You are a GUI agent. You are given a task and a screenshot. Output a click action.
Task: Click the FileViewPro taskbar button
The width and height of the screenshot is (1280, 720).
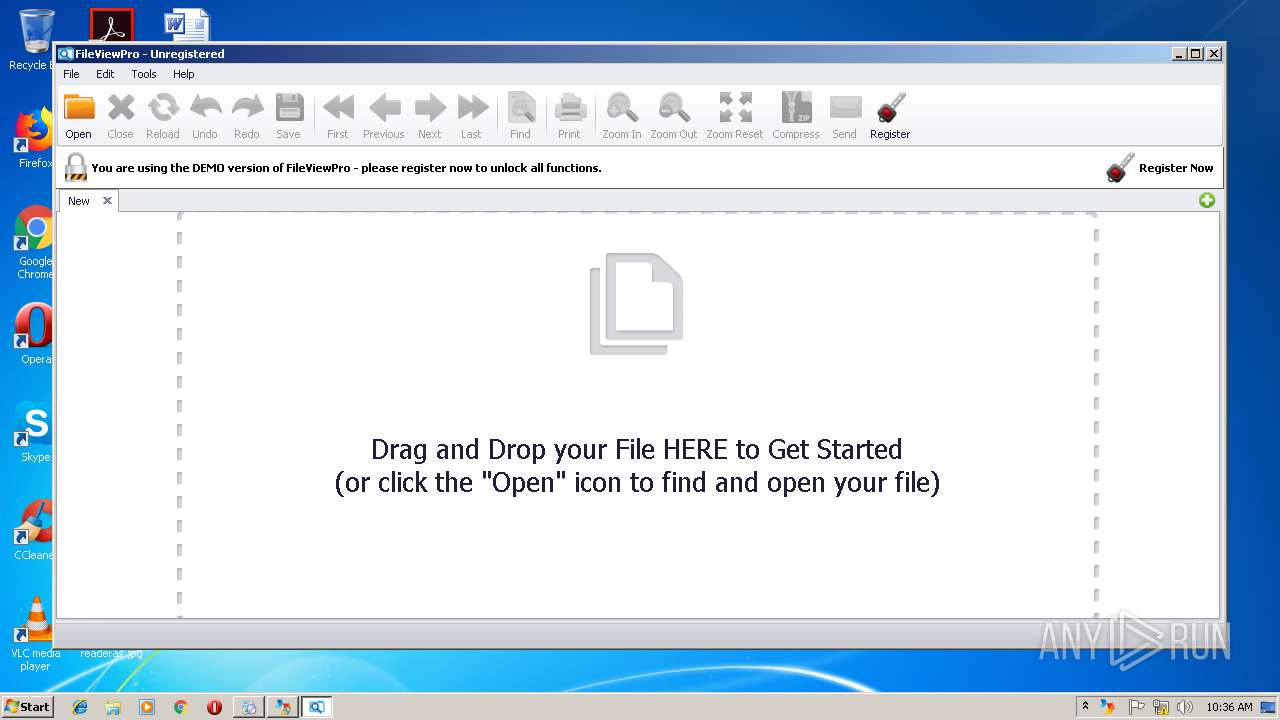316,707
